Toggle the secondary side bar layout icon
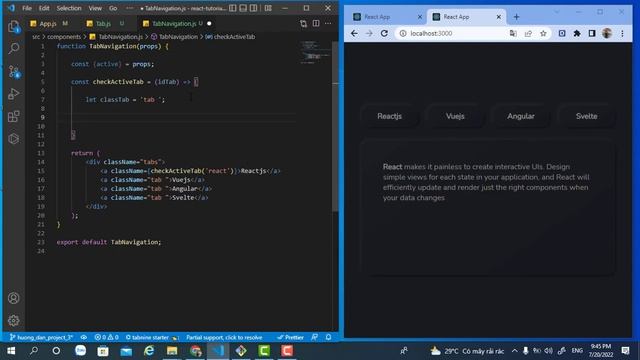This screenshot has height=360, width=640. (254, 8)
